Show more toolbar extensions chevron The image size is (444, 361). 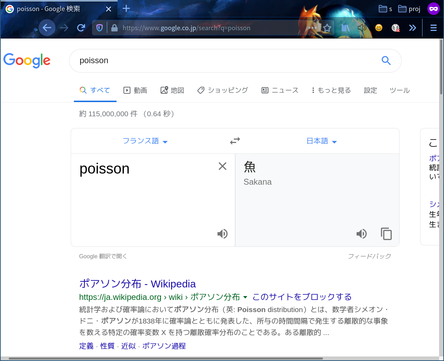coord(412,28)
